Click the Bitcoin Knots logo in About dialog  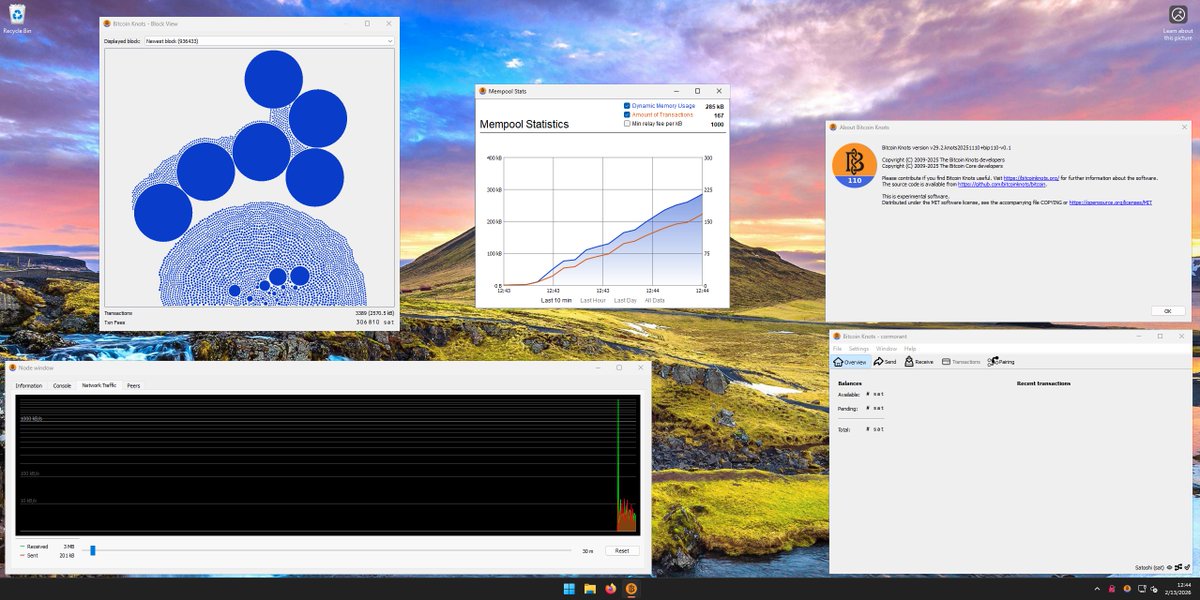click(855, 165)
